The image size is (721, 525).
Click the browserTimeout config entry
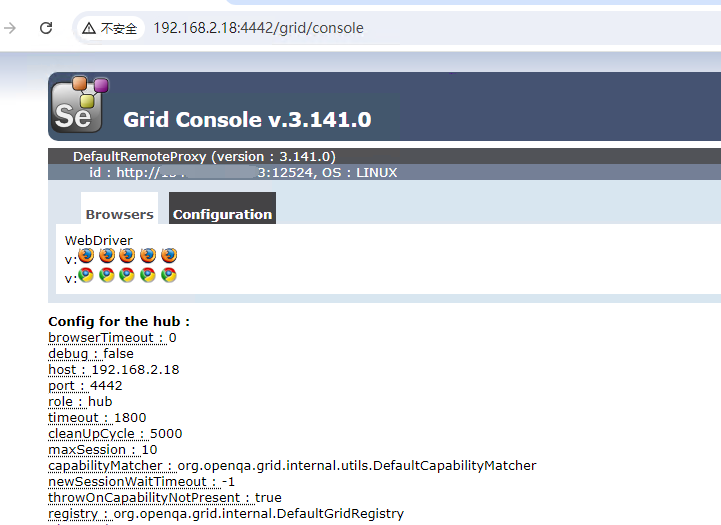point(112,338)
